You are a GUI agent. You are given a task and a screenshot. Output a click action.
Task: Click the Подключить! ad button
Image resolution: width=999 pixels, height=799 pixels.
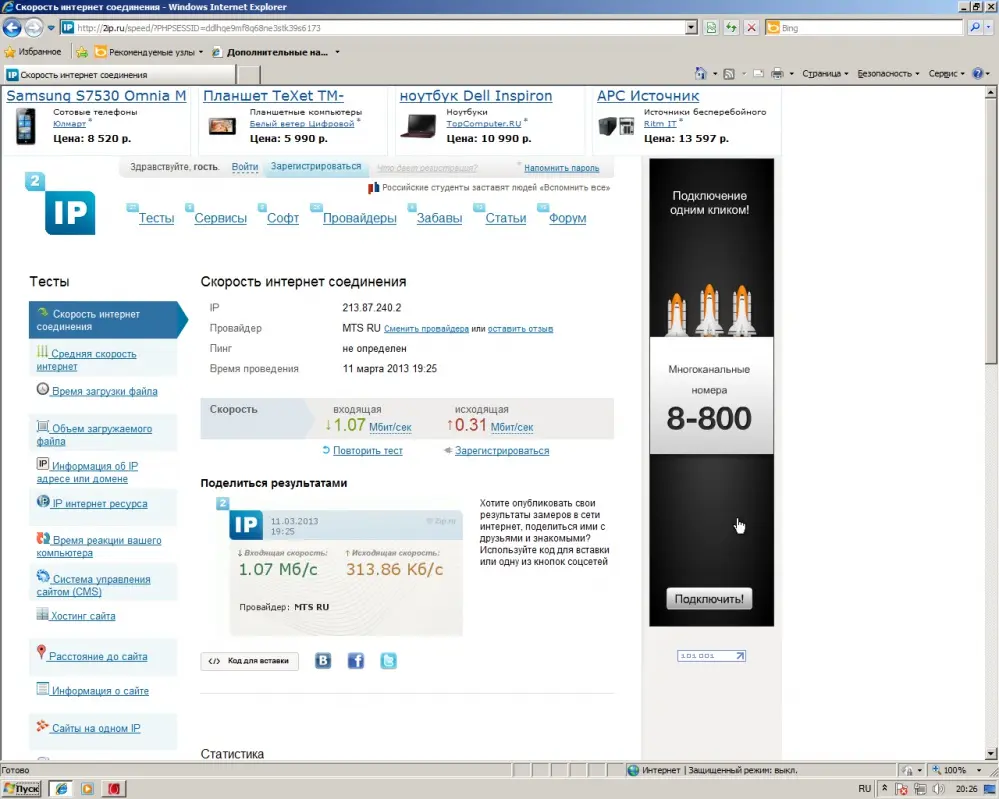click(709, 599)
